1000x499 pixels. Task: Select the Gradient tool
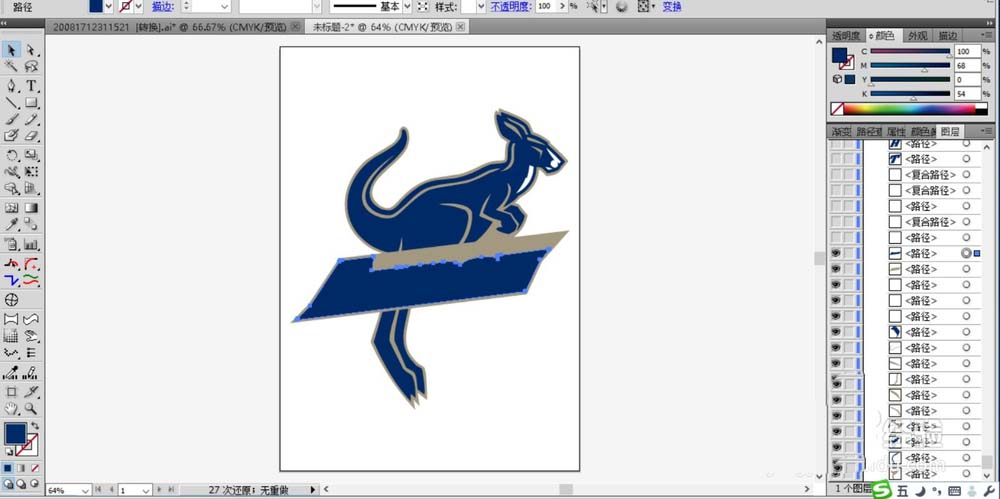pyautogui.click(x=31, y=208)
